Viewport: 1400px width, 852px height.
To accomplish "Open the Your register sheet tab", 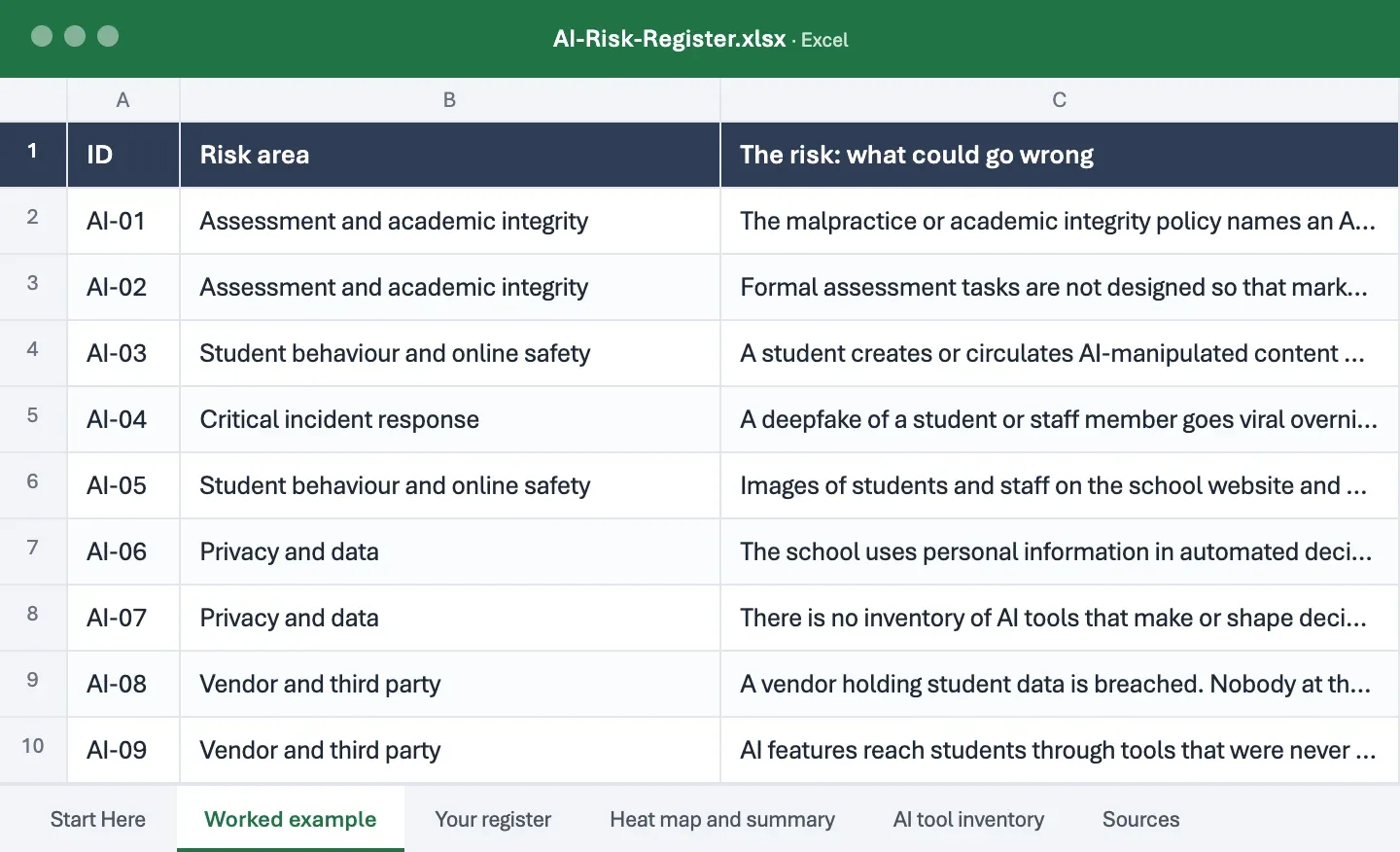I will [493, 819].
